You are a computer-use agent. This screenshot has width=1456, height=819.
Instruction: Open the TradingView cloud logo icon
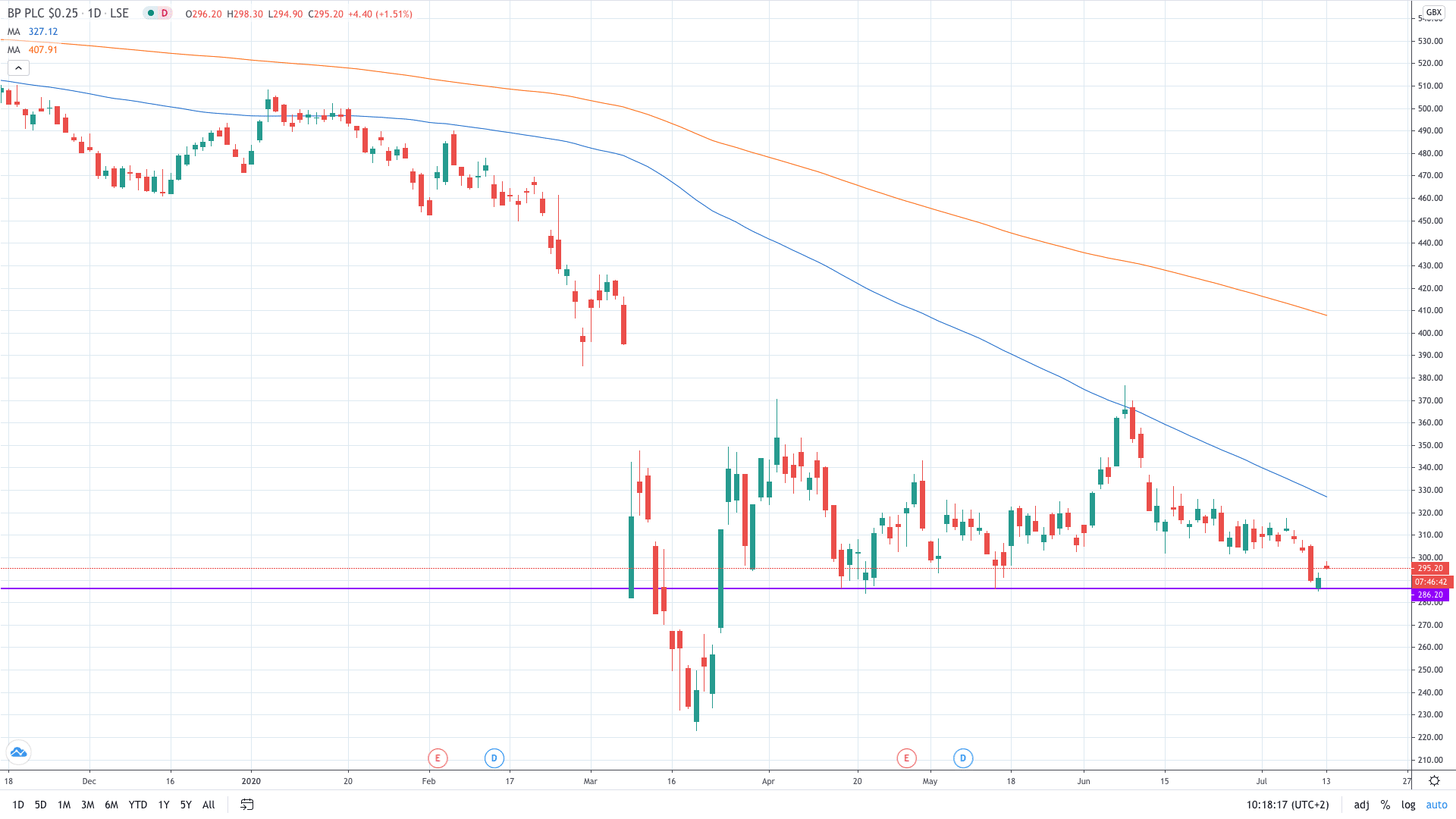click(18, 752)
